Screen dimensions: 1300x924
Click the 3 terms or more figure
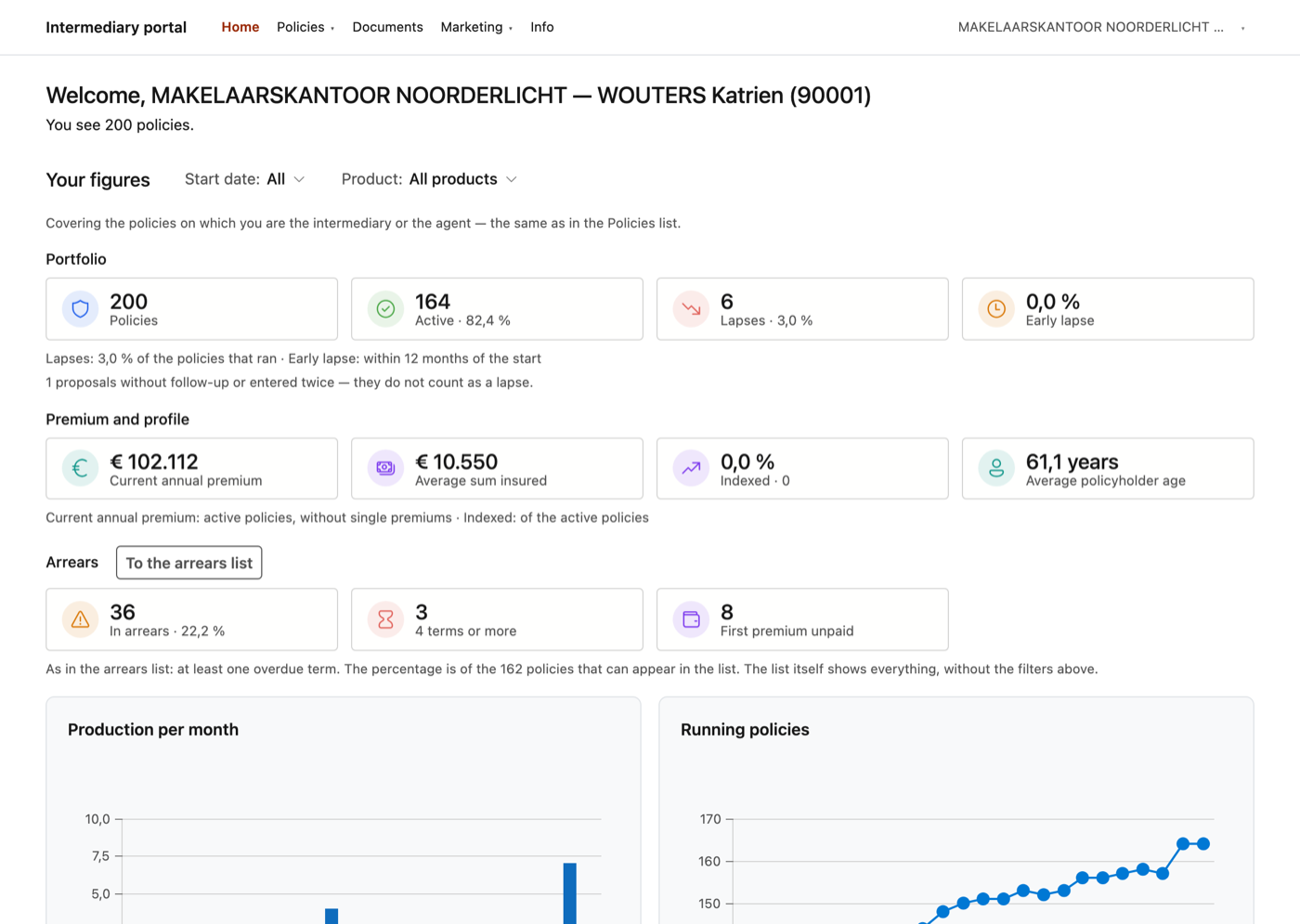point(422,612)
